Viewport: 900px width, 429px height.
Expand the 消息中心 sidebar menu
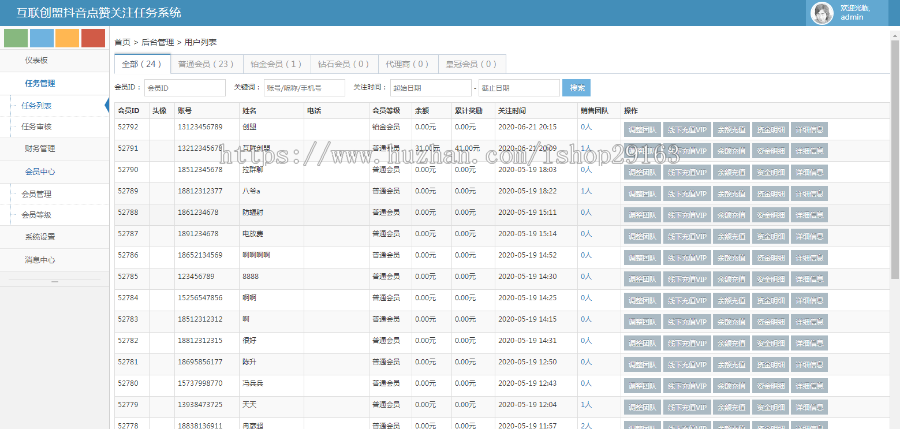tap(40, 259)
